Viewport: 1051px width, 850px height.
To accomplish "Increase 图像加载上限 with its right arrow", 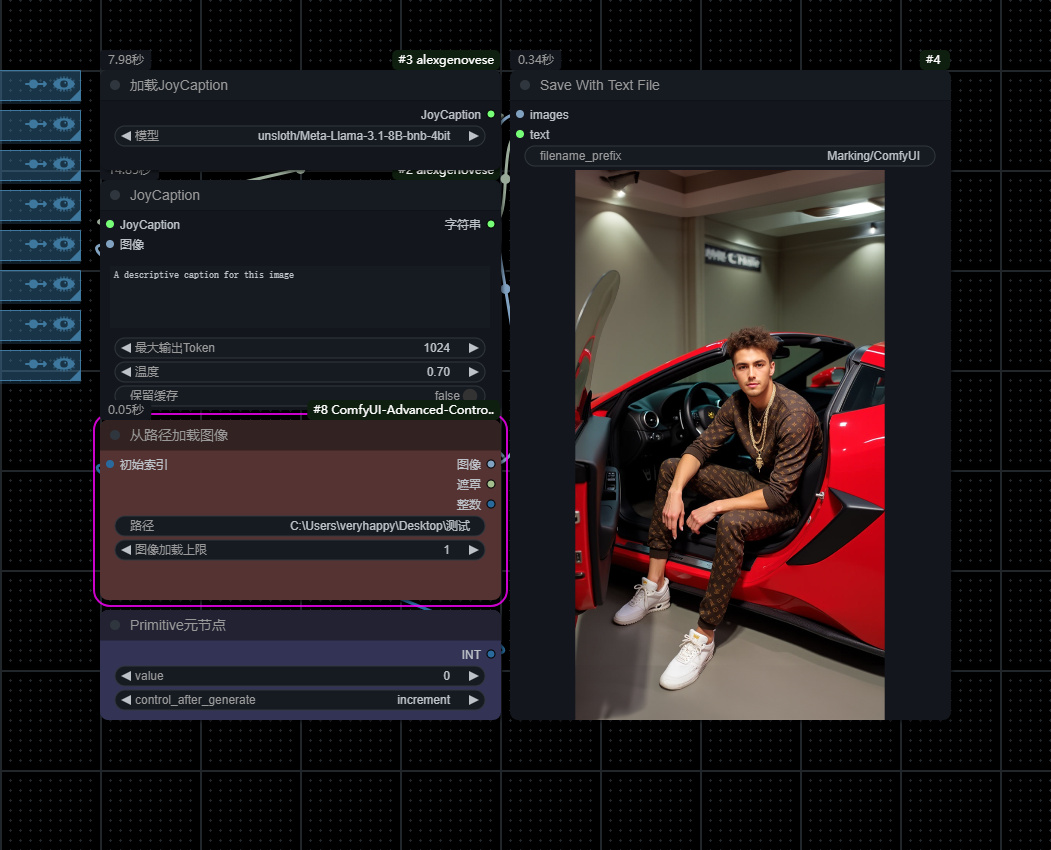I will tap(473, 549).
